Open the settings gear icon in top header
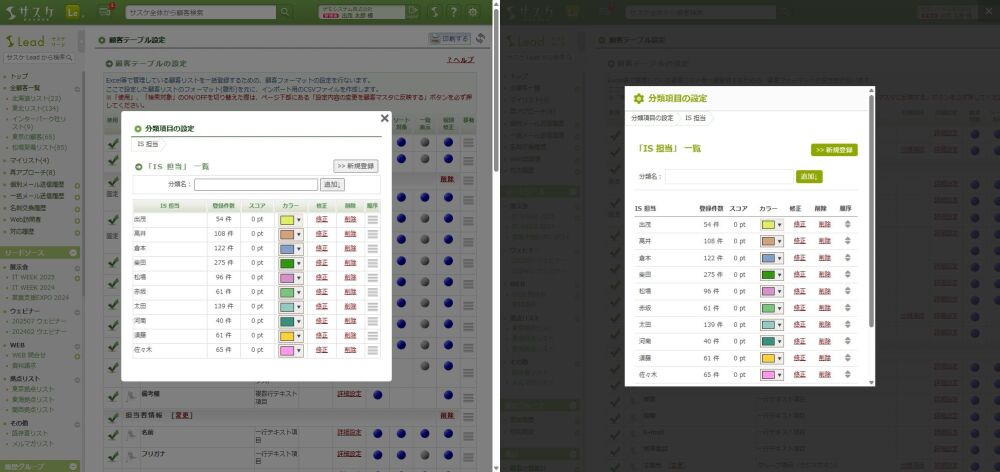This screenshot has width=1000, height=472. pyautogui.click(x=472, y=12)
